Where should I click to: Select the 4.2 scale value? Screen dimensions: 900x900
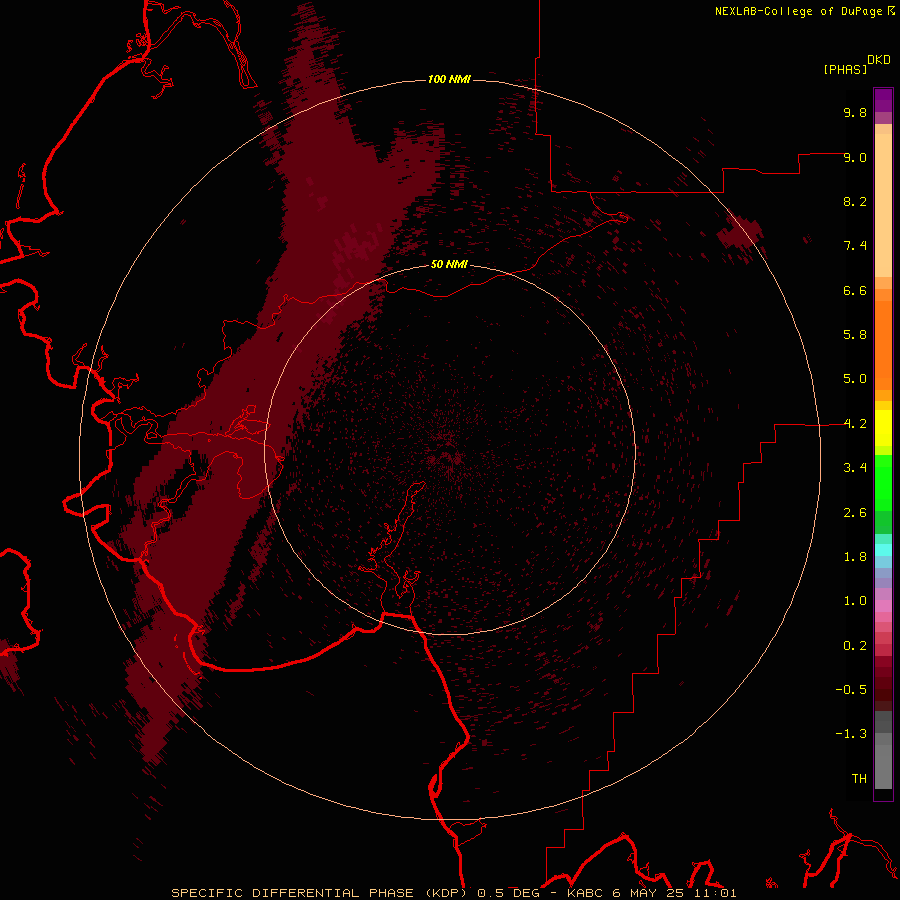click(855, 424)
